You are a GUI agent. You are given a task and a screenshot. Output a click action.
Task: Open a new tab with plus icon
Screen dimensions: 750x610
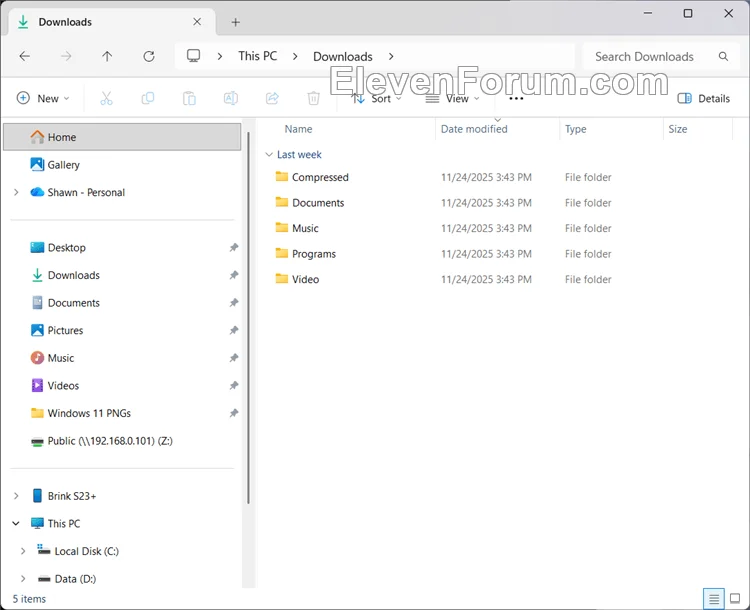click(x=235, y=22)
